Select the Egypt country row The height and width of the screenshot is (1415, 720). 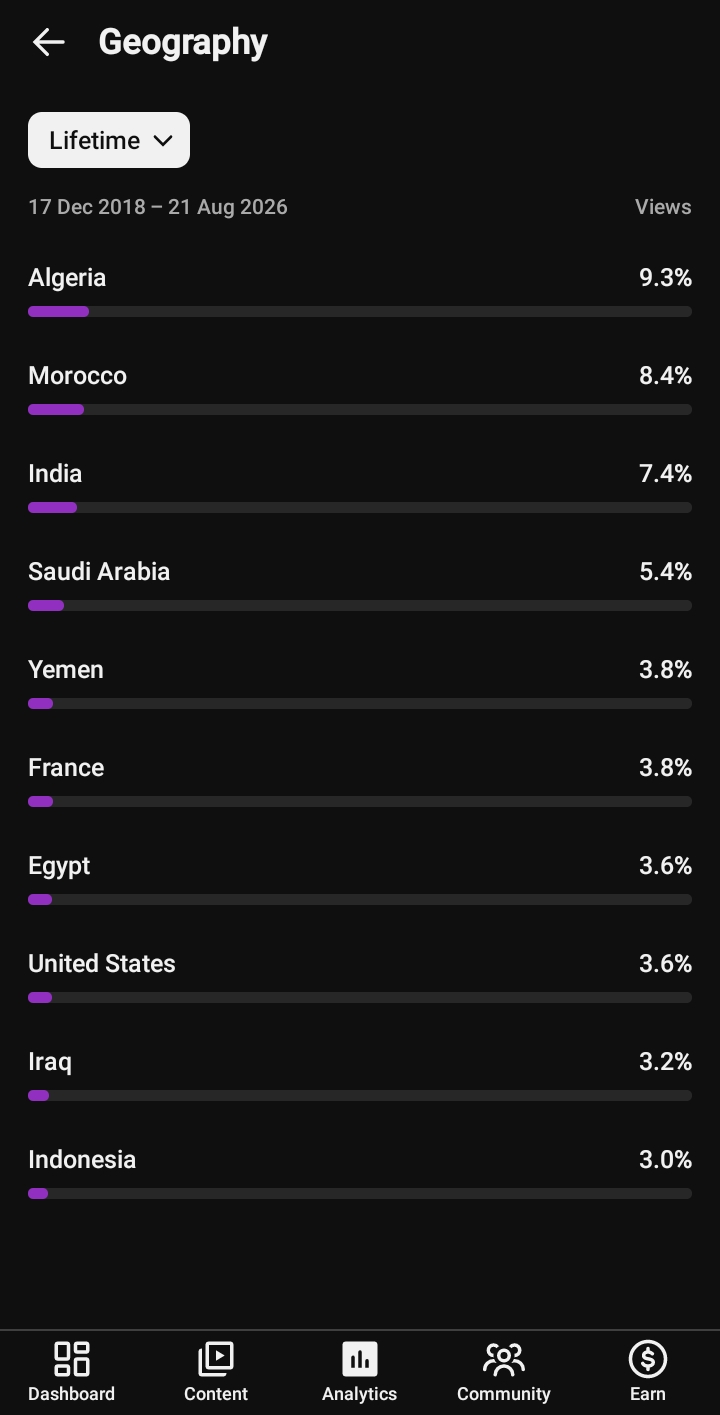[360, 880]
